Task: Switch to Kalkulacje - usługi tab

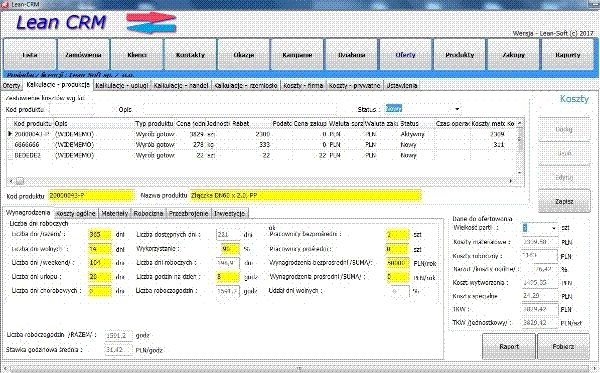Action: (122, 85)
